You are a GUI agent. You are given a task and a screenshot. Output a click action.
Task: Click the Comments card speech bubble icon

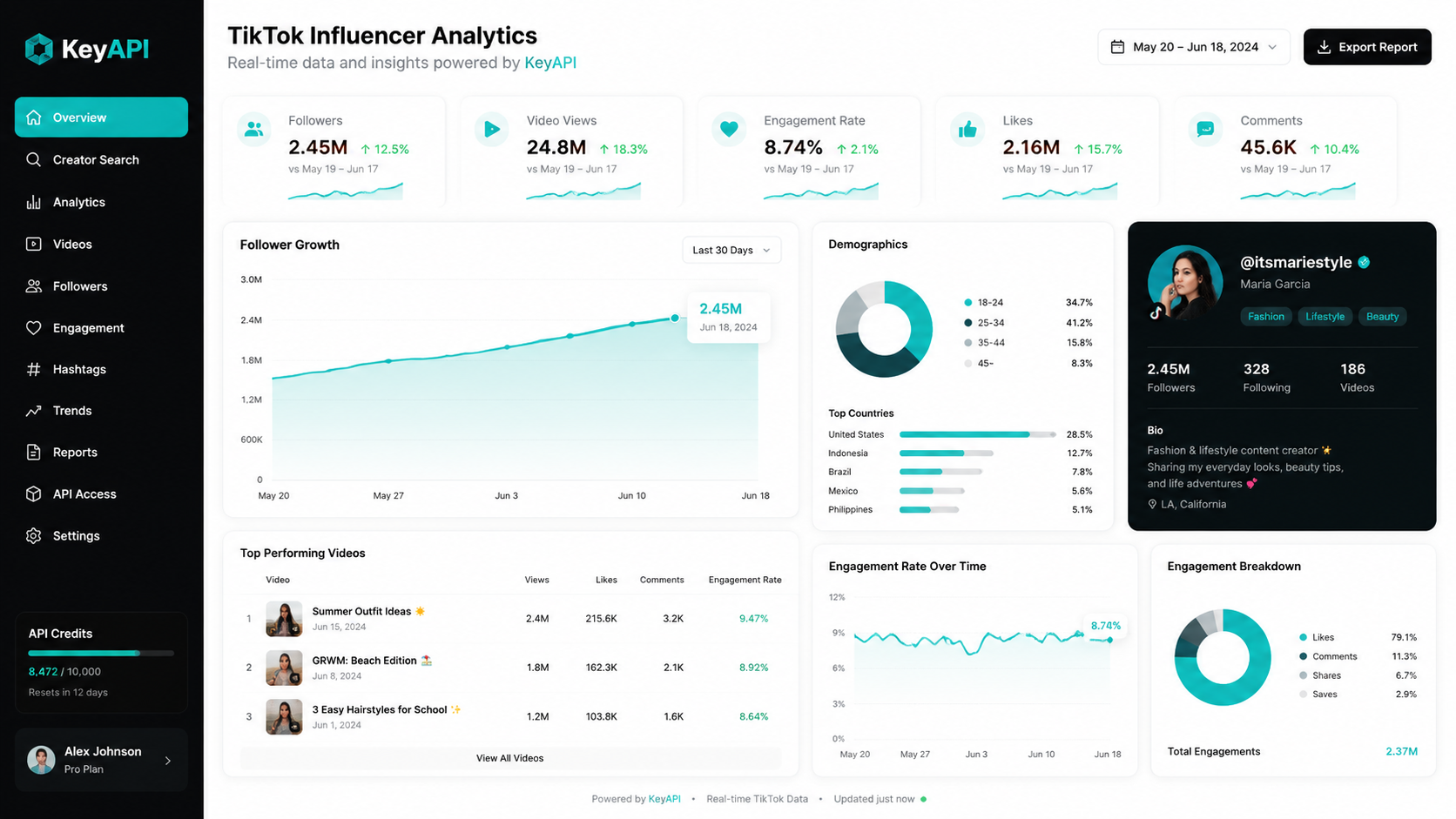click(1205, 129)
